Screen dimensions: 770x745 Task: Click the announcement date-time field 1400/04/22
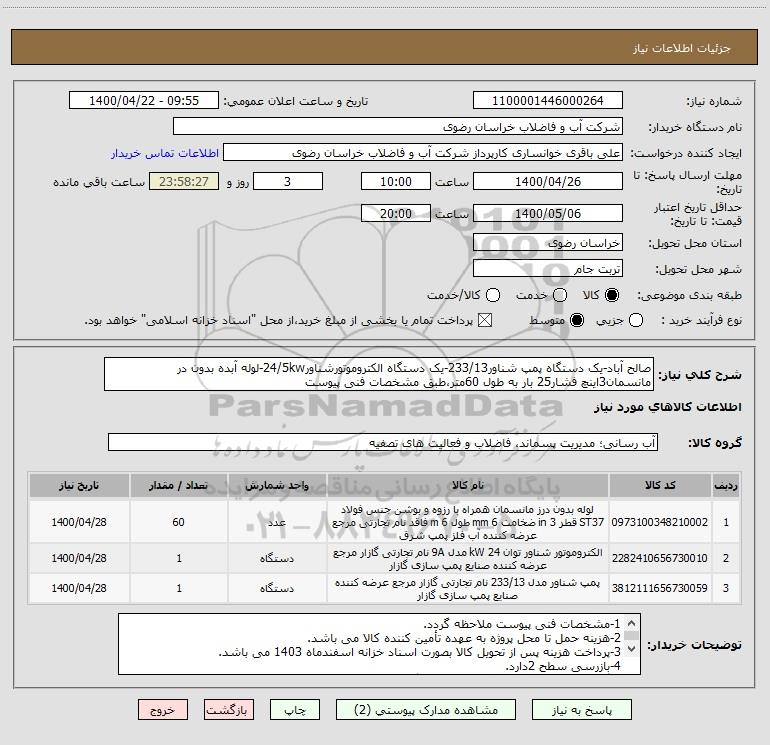click(144, 101)
